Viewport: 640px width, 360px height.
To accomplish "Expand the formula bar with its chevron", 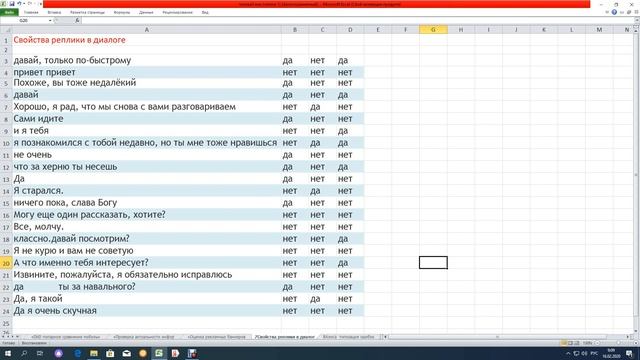I will (636, 20).
